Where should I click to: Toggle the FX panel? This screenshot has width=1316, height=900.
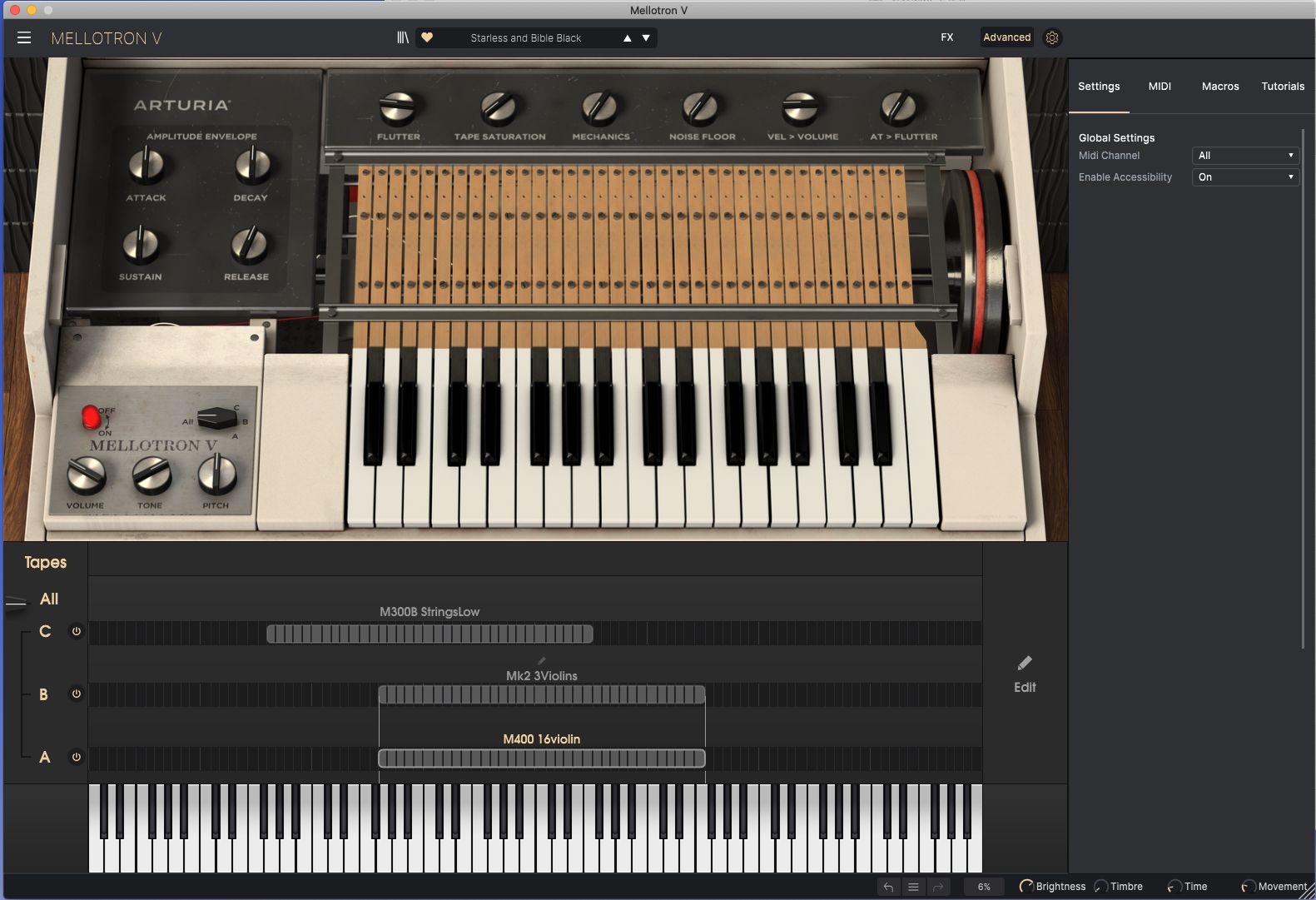(x=947, y=37)
